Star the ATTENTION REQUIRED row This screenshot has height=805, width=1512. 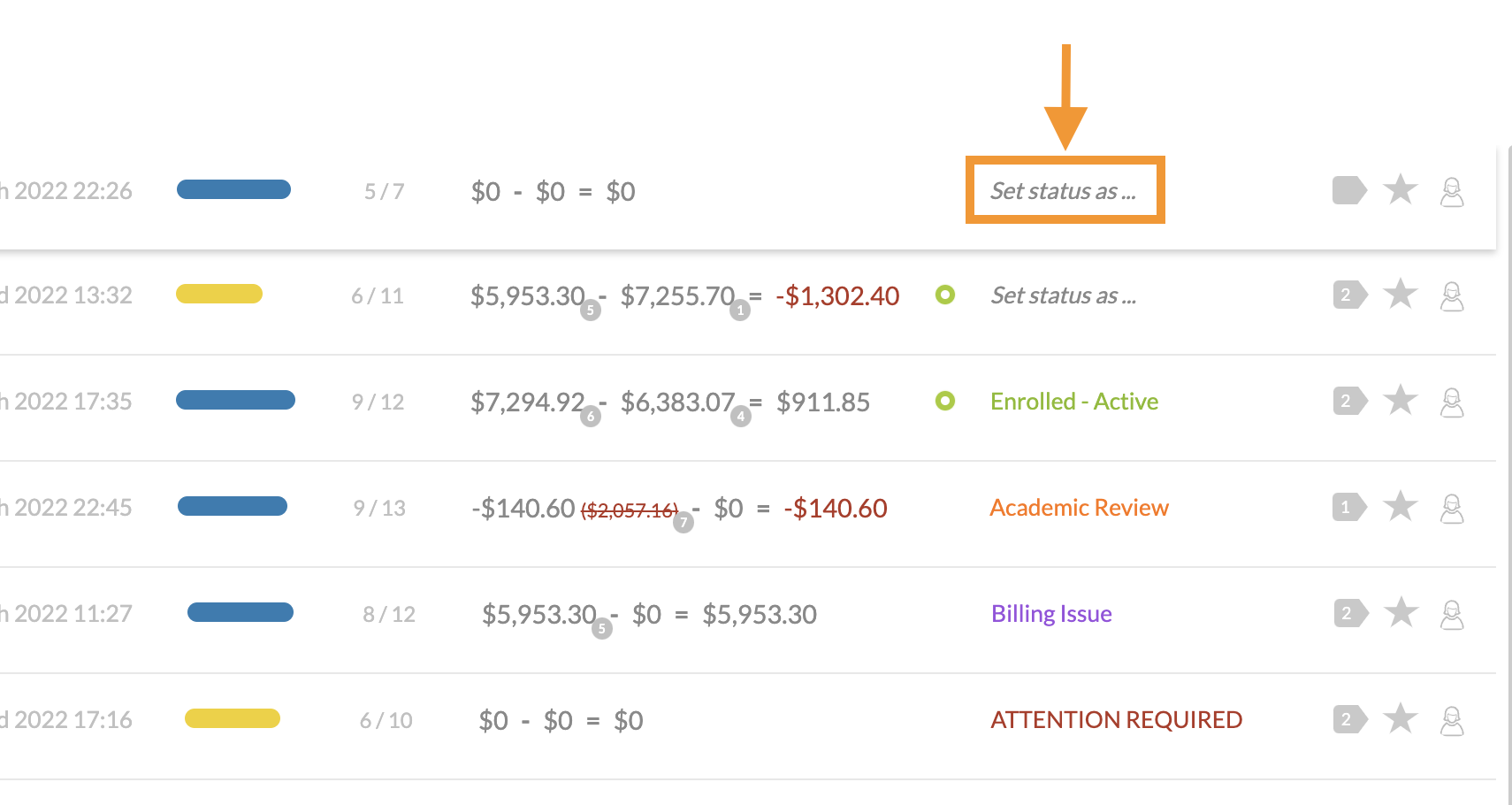(x=1401, y=719)
